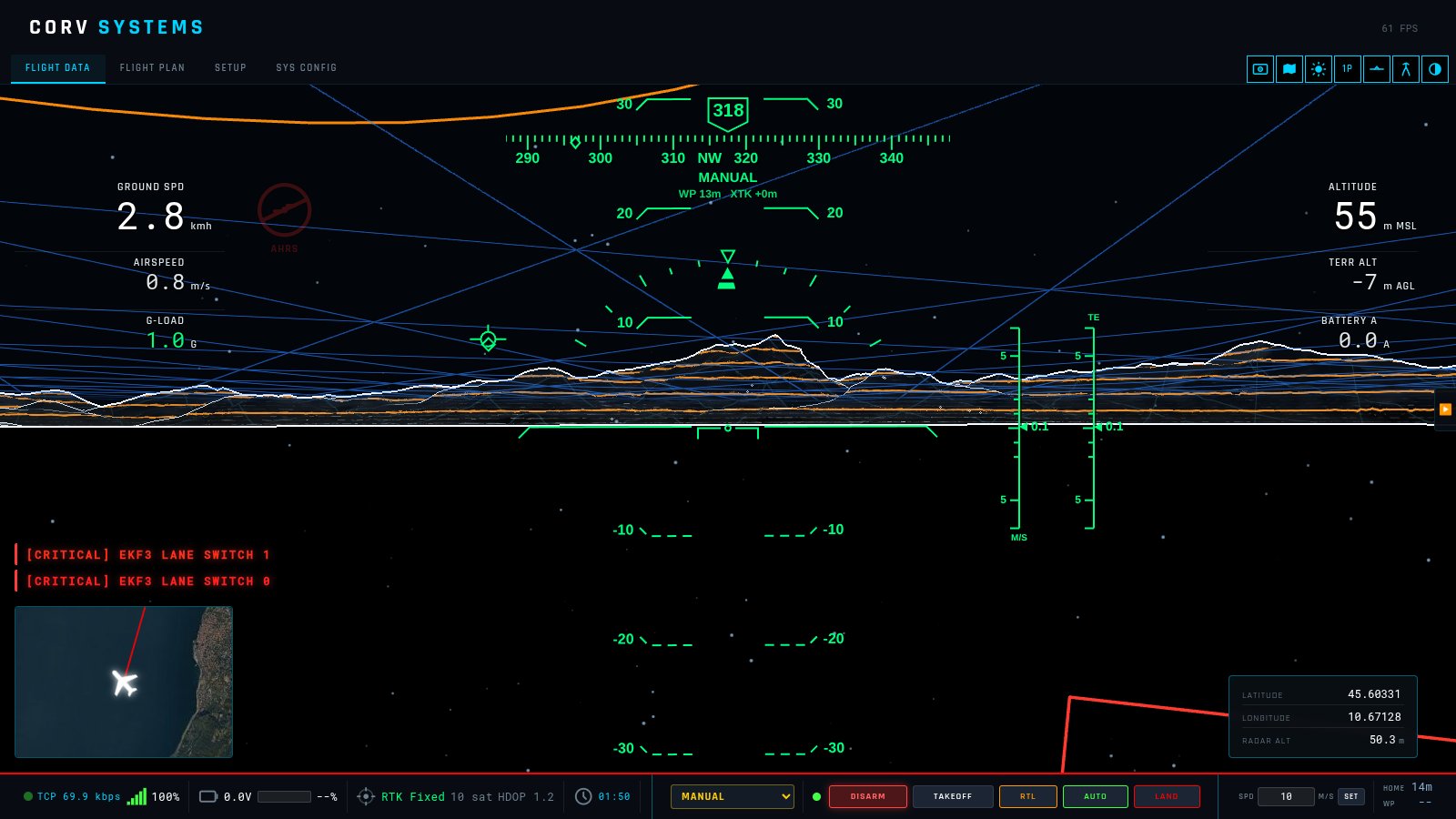Click the LAND button
The width and height of the screenshot is (1456, 819).
point(1167,796)
